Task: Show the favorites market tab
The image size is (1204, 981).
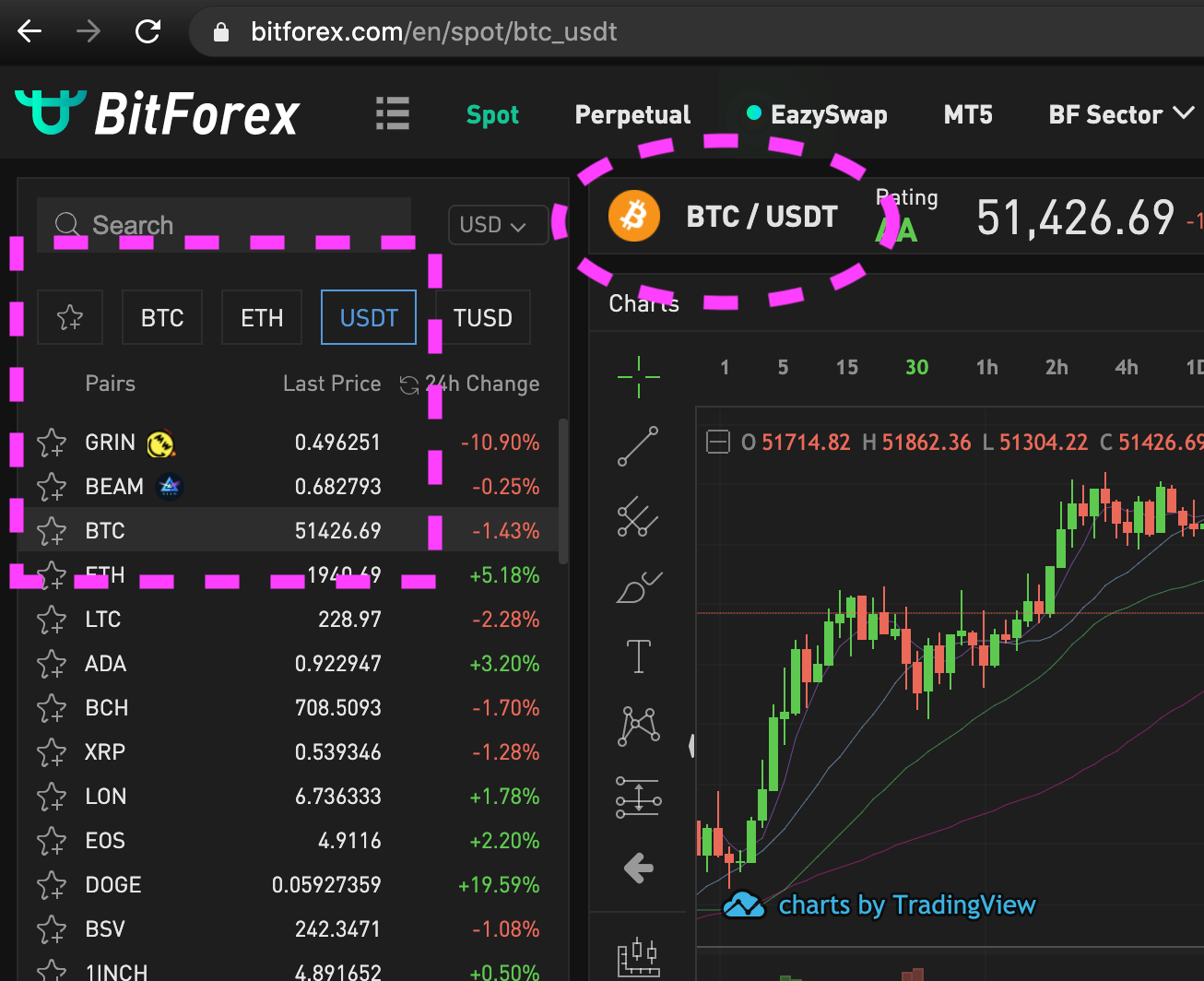Action: tap(70, 317)
